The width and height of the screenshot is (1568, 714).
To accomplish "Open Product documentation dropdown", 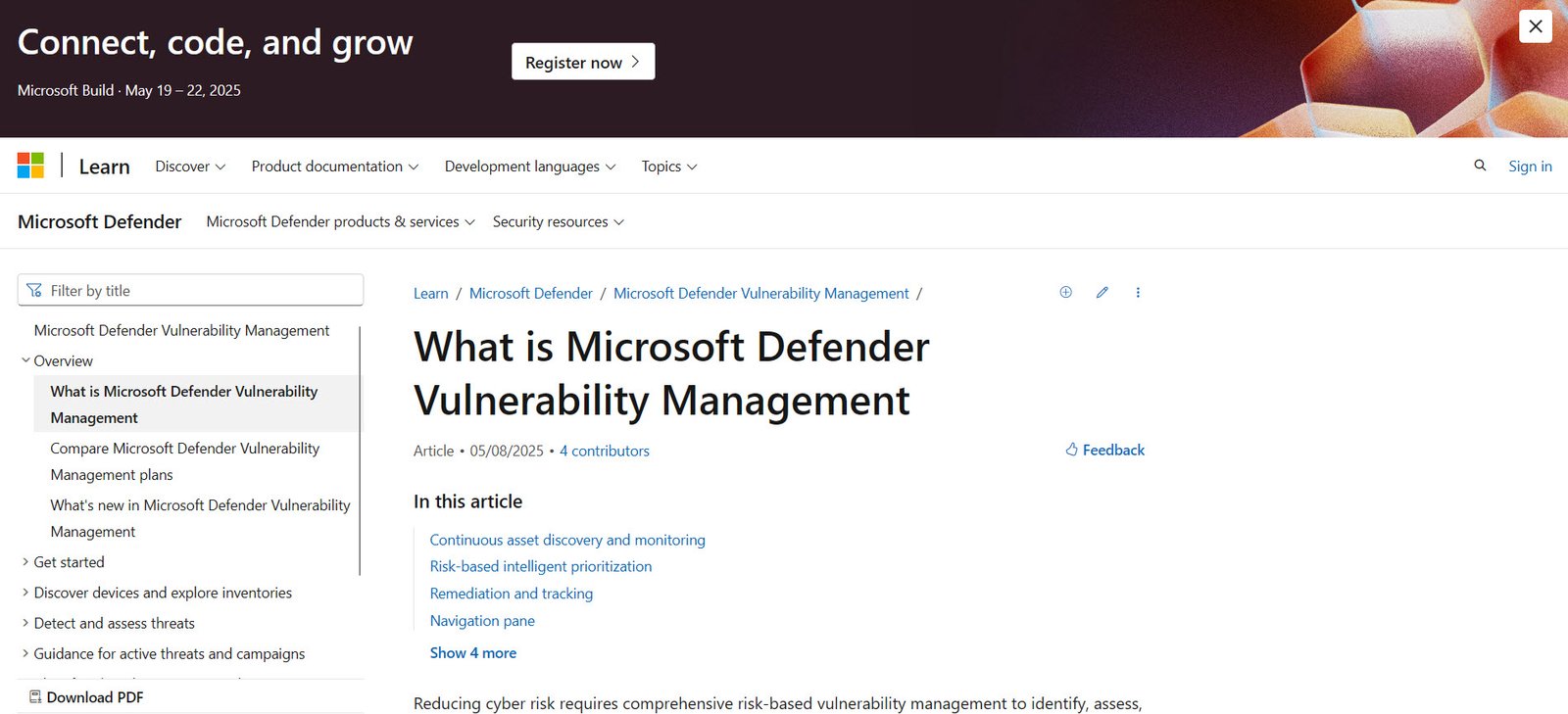I will tap(335, 167).
